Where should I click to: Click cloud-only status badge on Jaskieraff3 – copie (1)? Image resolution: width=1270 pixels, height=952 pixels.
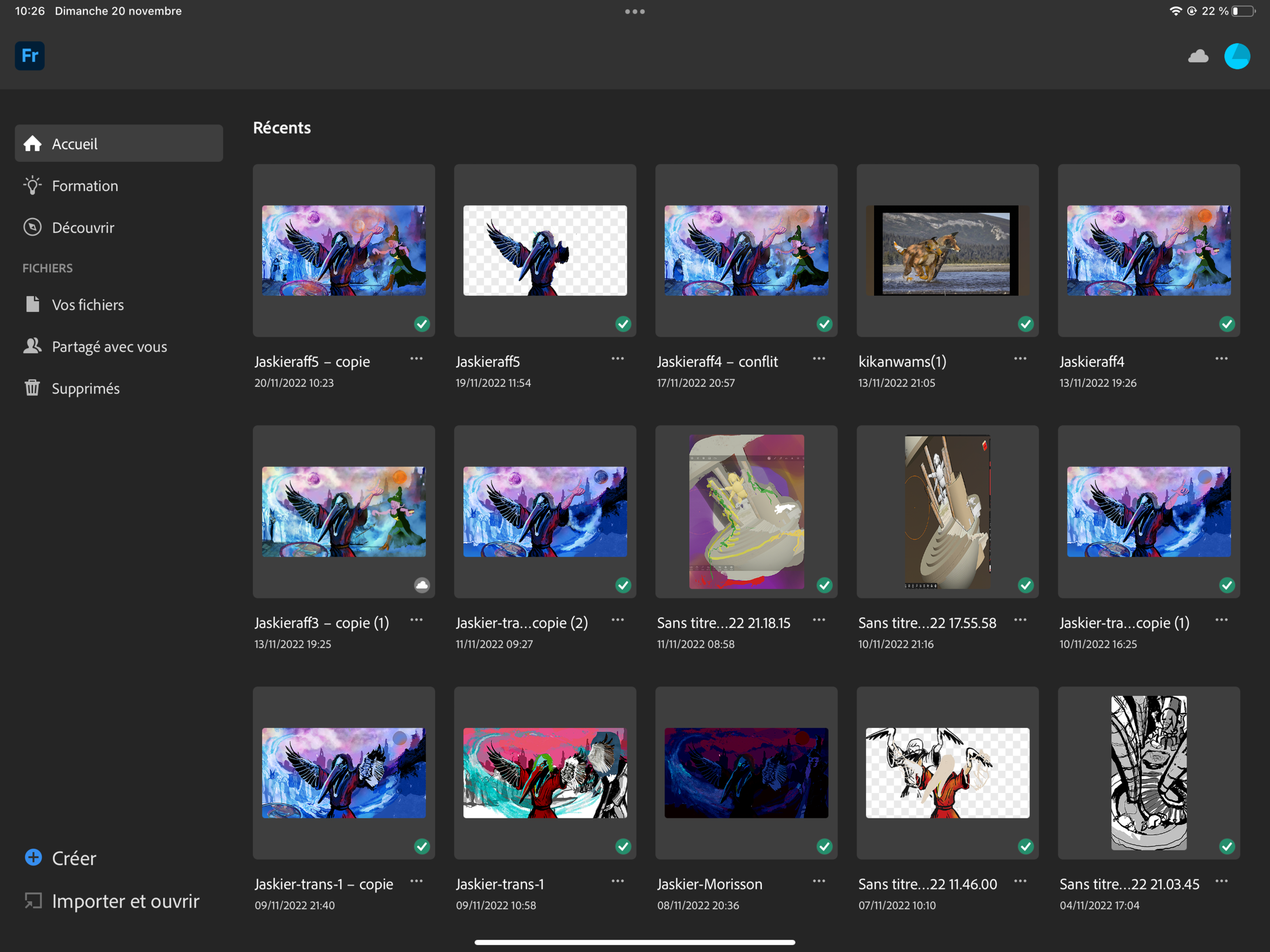click(x=422, y=585)
